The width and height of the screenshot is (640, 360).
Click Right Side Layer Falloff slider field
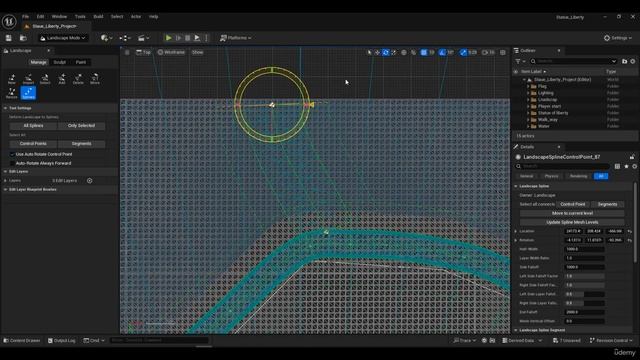pyautogui.click(x=584, y=303)
